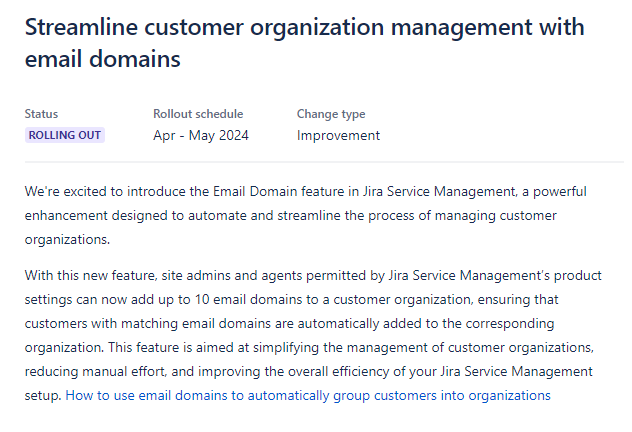Click the 'Improvement' change type value
Image resolution: width=632 pixels, height=432 pixels.
tap(338, 135)
